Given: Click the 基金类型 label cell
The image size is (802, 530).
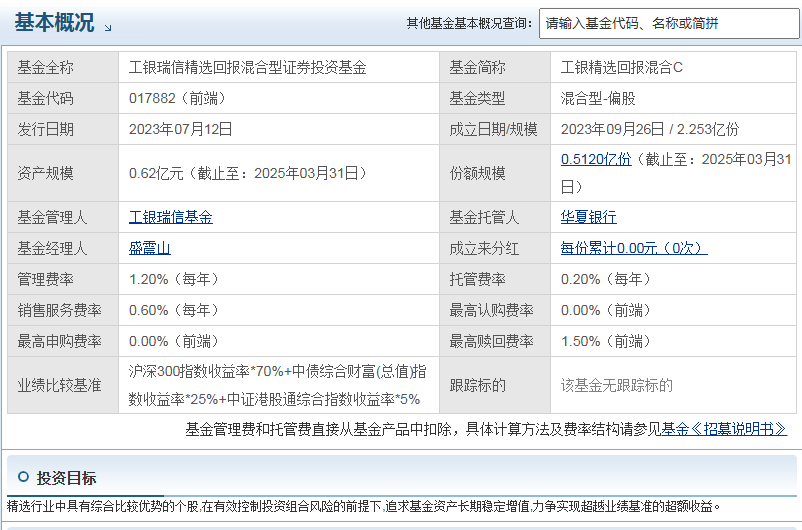Looking at the screenshot, I should point(495,98).
